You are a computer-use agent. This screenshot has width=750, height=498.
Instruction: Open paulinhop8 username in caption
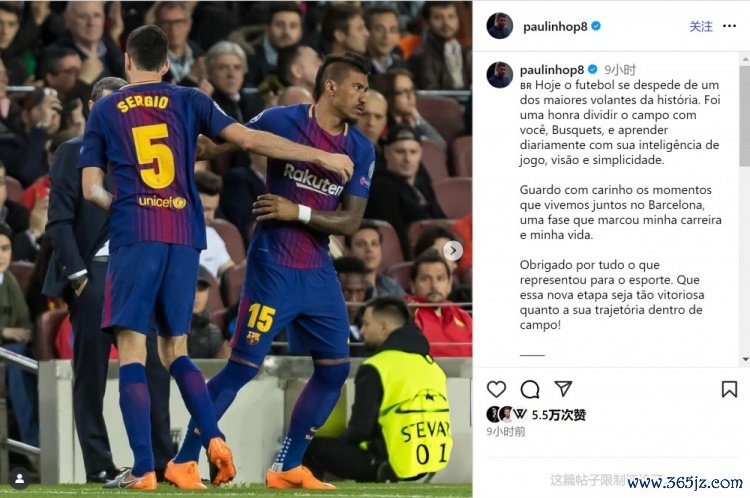click(x=551, y=70)
